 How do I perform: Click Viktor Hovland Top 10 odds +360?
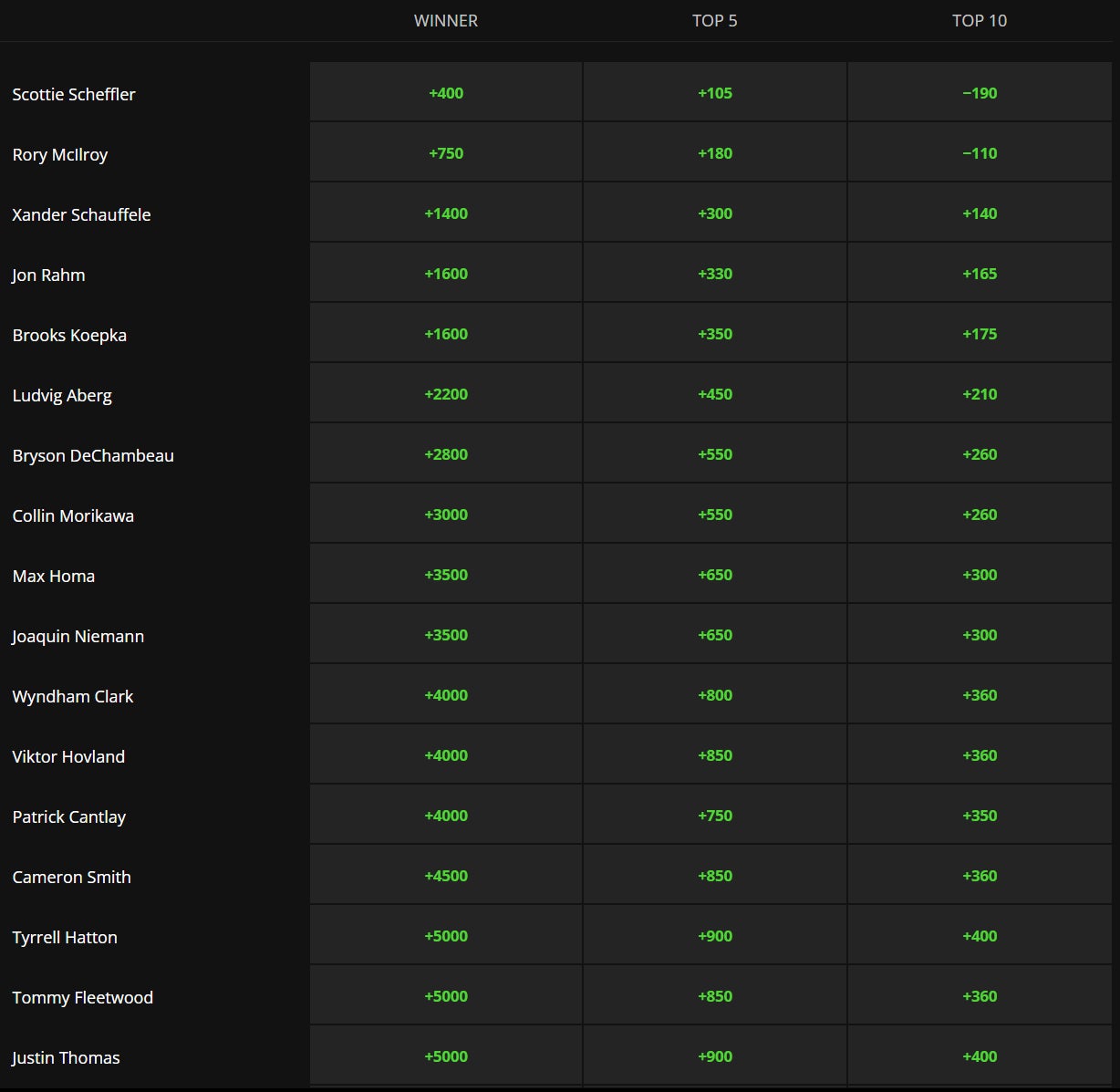pos(979,755)
